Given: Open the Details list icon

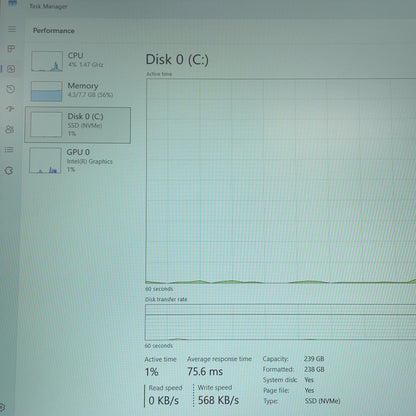Looking at the screenshot, I should [x=9, y=150].
